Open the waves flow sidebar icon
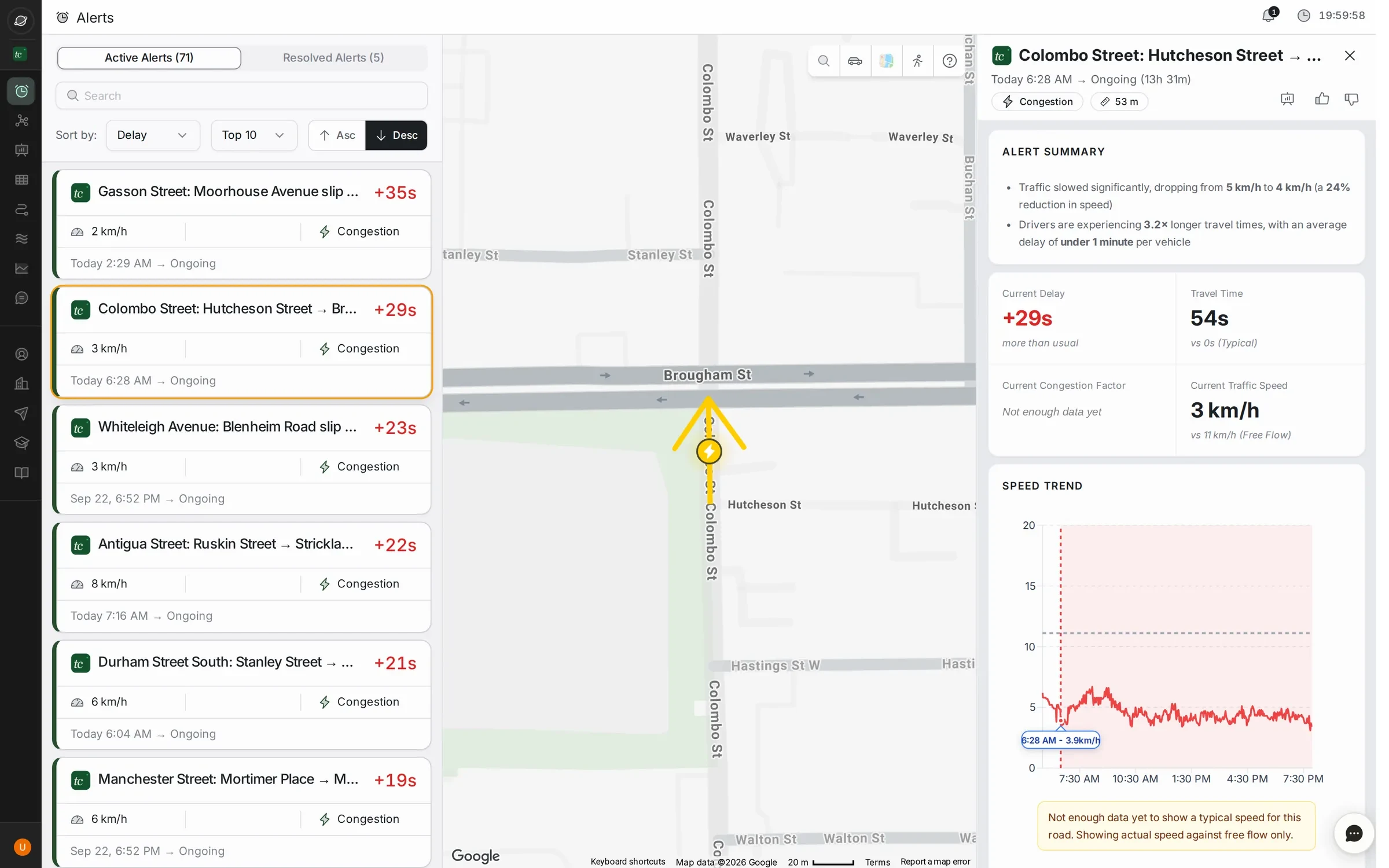The height and width of the screenshot is (868, 1389). [21, 239]
